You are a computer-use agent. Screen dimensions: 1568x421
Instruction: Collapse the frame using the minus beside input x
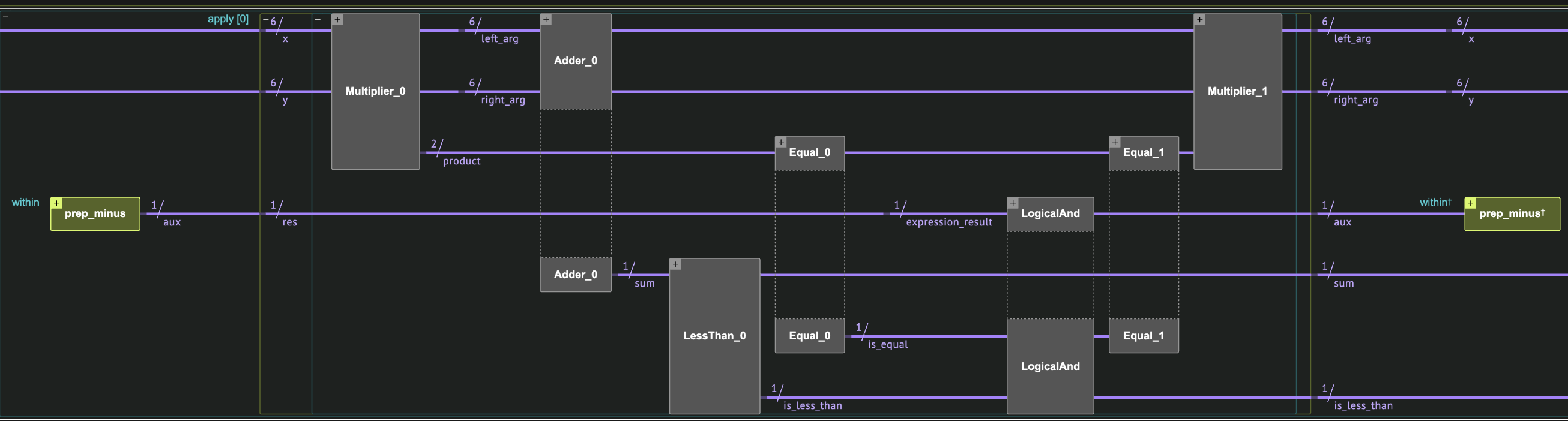click(x=265, y=20)
